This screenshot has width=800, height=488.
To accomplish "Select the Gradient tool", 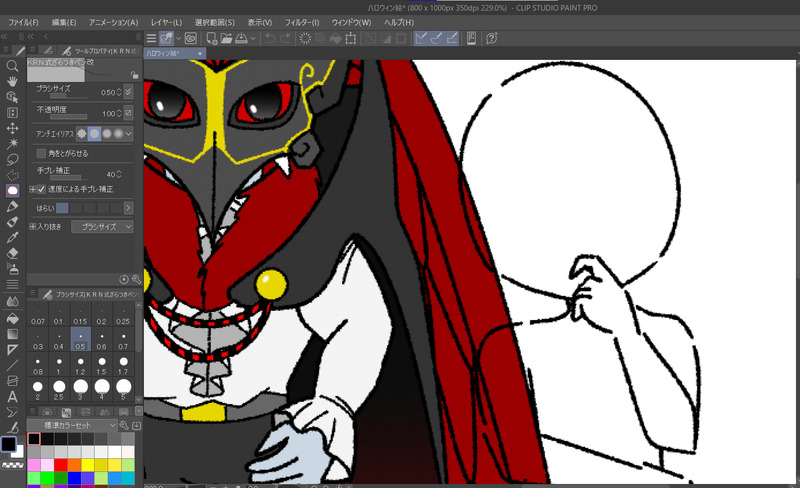I will pos(12,334).
